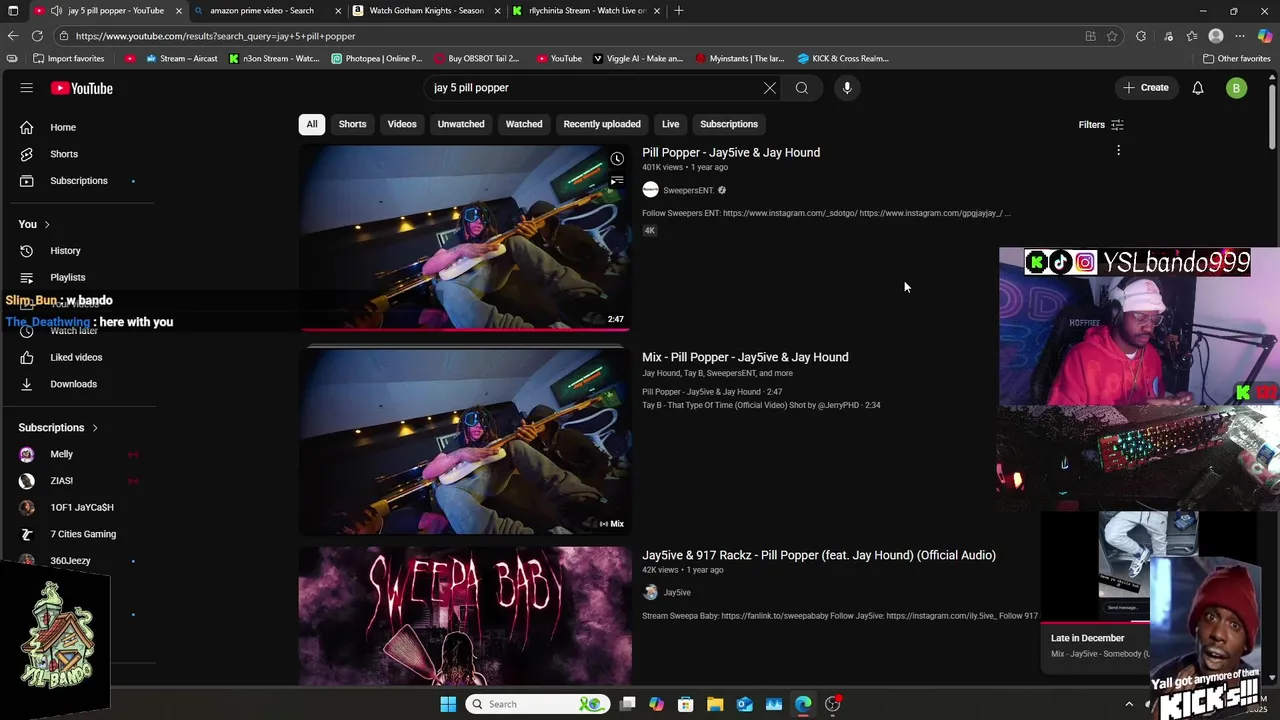Open SweepersENT. channel link
The width and height of the screenshot is (1280, 720).
pyautogui.click(x=688, y=190)
